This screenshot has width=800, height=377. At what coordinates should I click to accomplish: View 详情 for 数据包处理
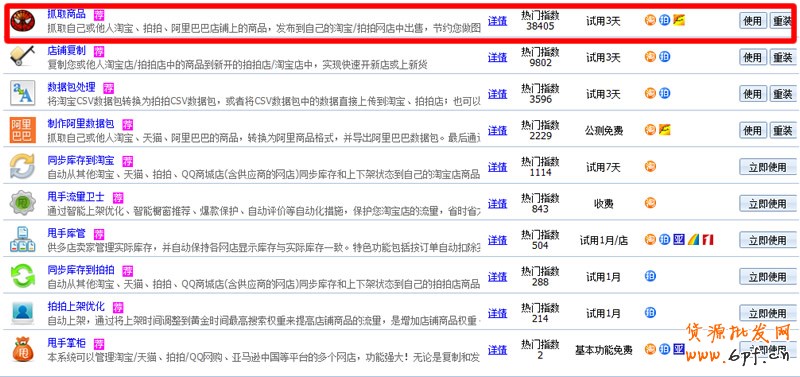coord(497,94)
